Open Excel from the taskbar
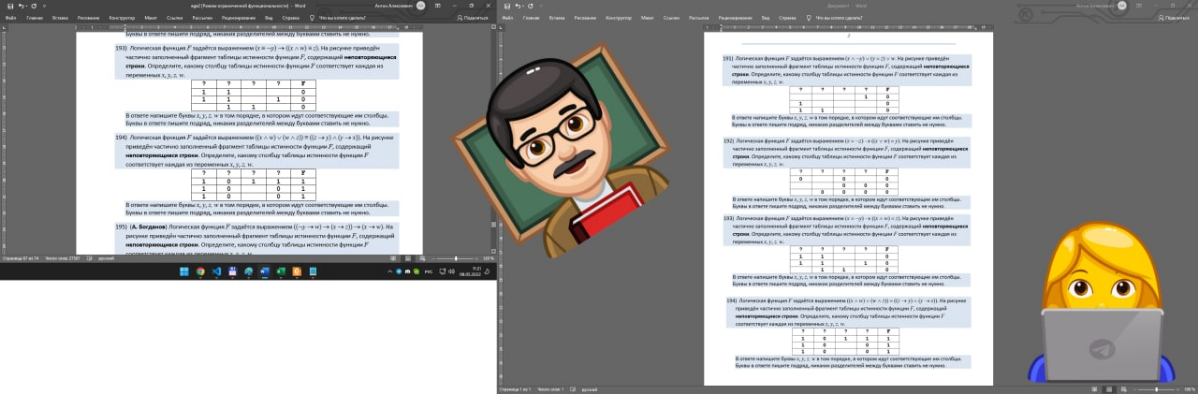This screenshot has height=394, width=1198. (x=281, y=272)
